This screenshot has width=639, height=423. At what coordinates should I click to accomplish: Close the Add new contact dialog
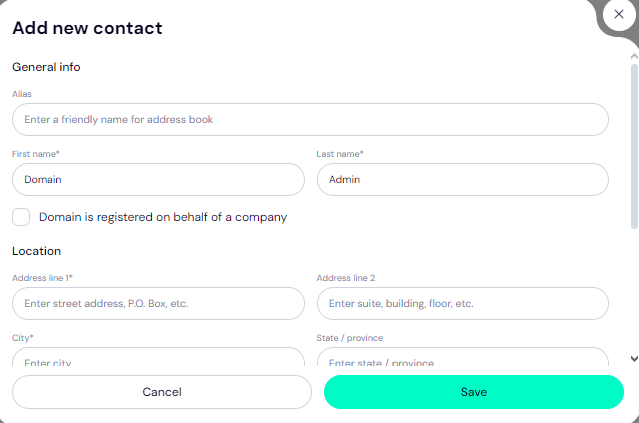618,14
